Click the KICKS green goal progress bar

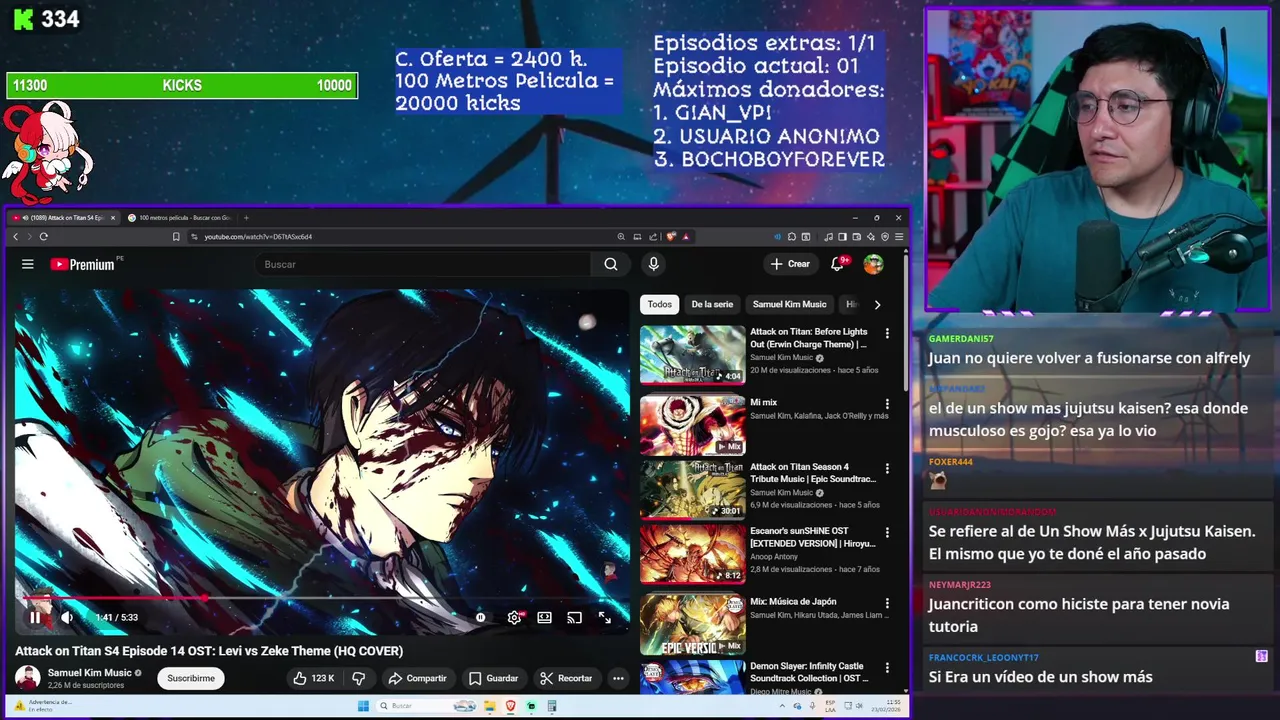[182, 86]
